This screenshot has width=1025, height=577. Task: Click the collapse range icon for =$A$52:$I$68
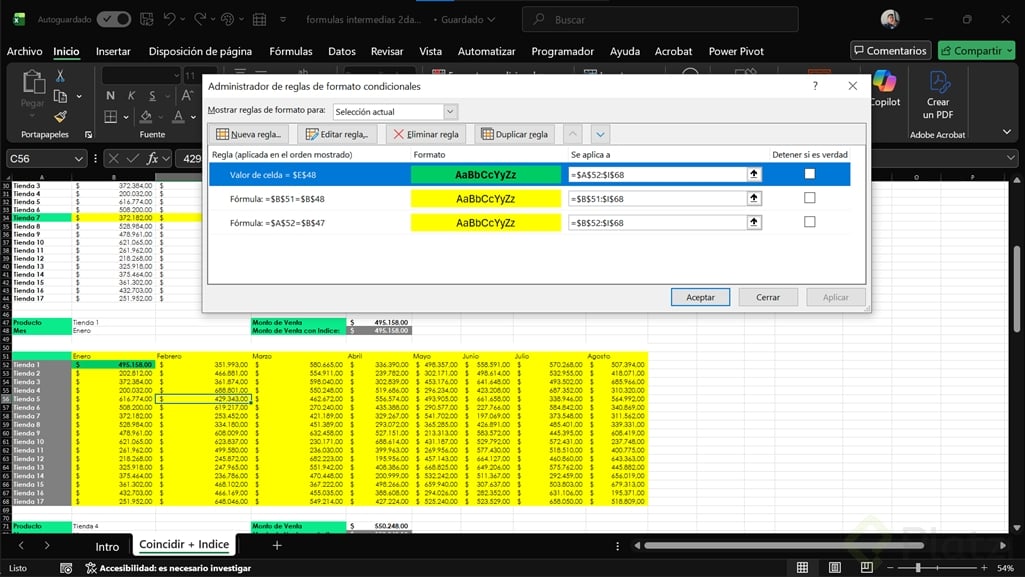pyautogui.click(x=754, y=174)
